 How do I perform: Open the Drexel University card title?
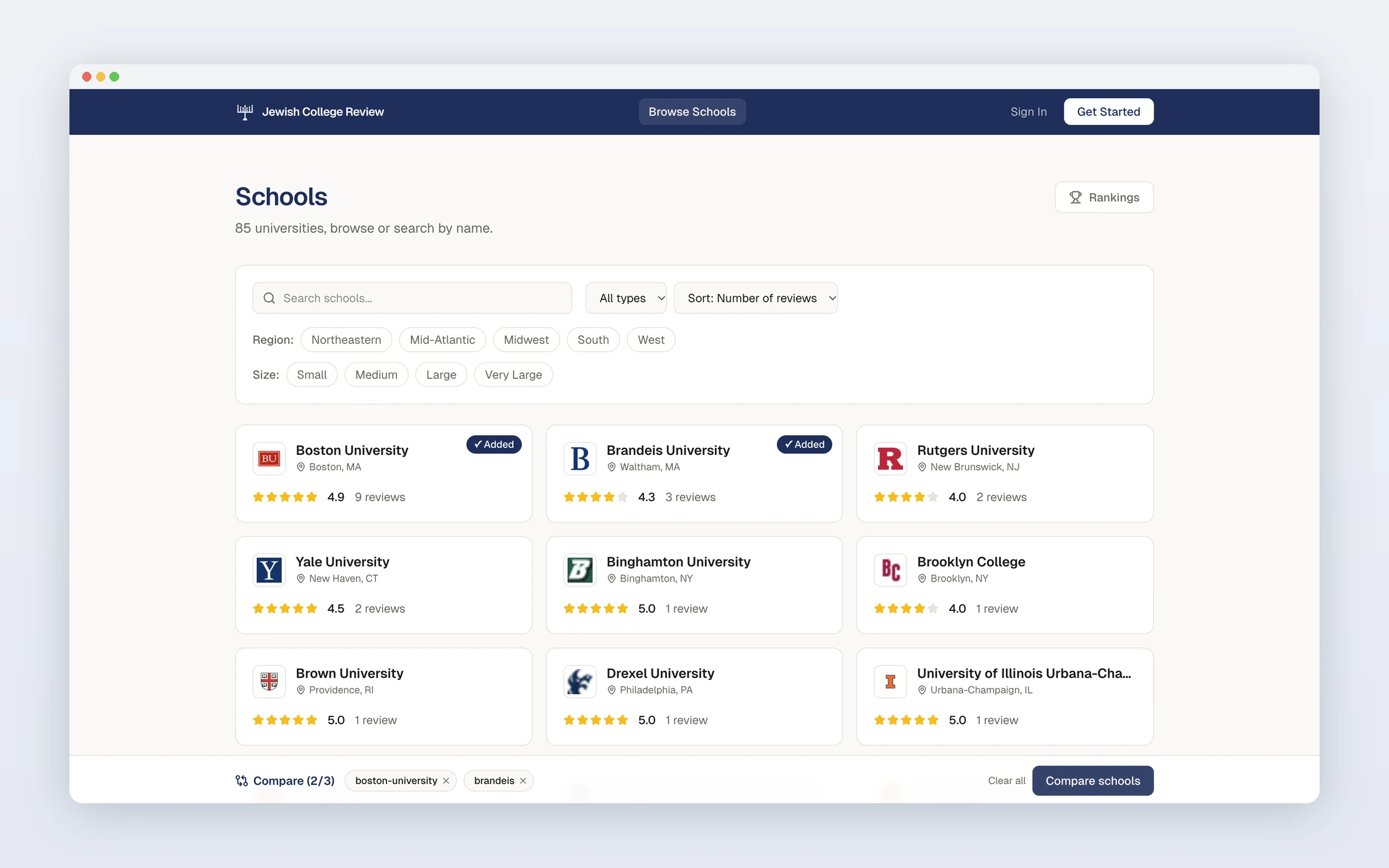pos(660,674)
